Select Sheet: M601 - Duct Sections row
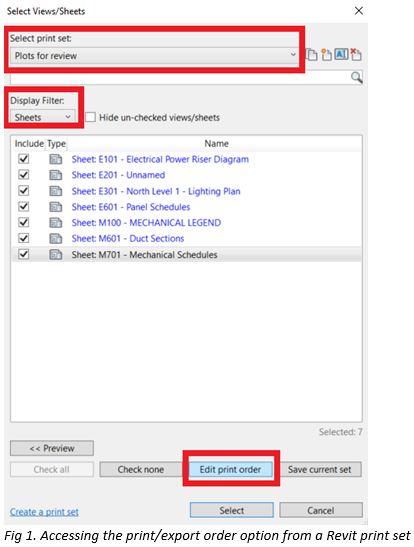The image size is (414, 547). (x=187, y=239)
